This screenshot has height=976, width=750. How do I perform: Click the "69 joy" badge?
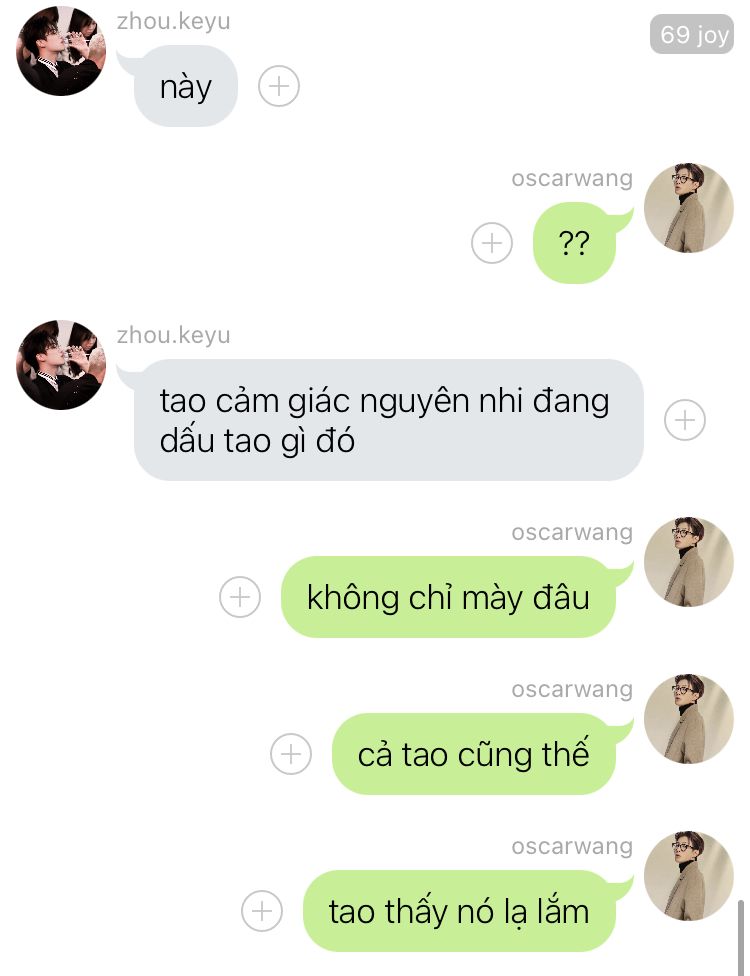click(x=692, y=34)
